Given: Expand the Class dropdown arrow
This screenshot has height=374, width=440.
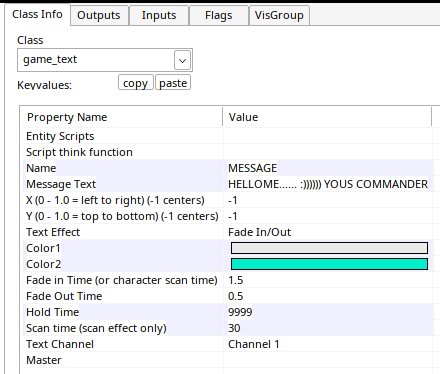Looking at the screenshot, I should coord(182,60).
